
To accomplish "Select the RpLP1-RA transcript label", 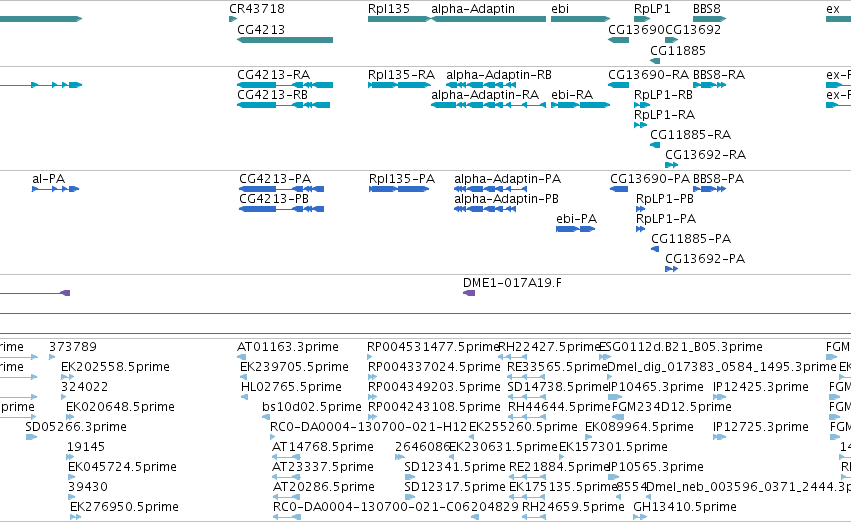I will pyautogui.click(x=664, y=115).
